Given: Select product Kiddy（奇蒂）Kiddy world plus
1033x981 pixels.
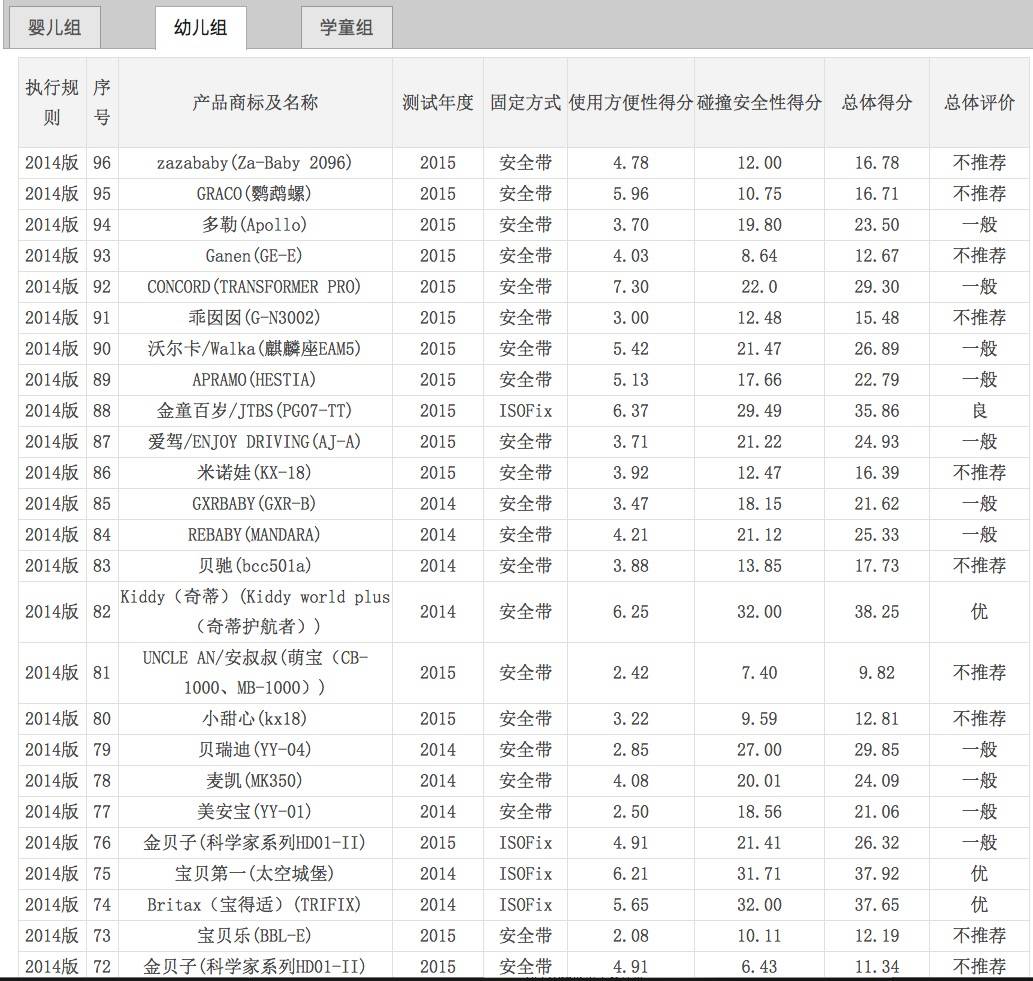Looking at the screenshot, I should click(255, 611).
